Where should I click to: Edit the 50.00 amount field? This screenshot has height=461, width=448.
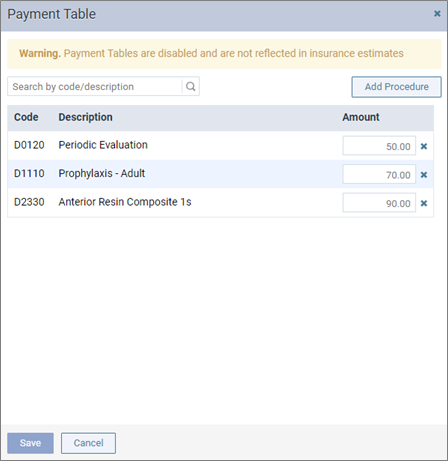[x=379, y=146]
